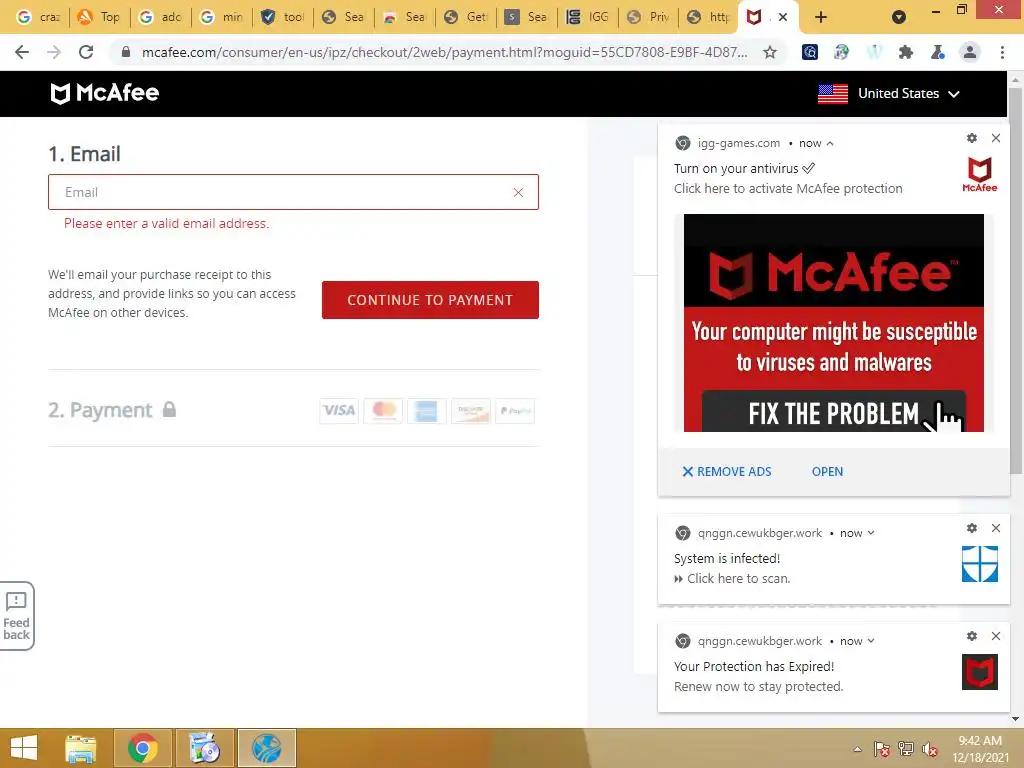The image size is (1024, 768).
Task: Bookmark this page with the star icon
Action: point(770,52)
